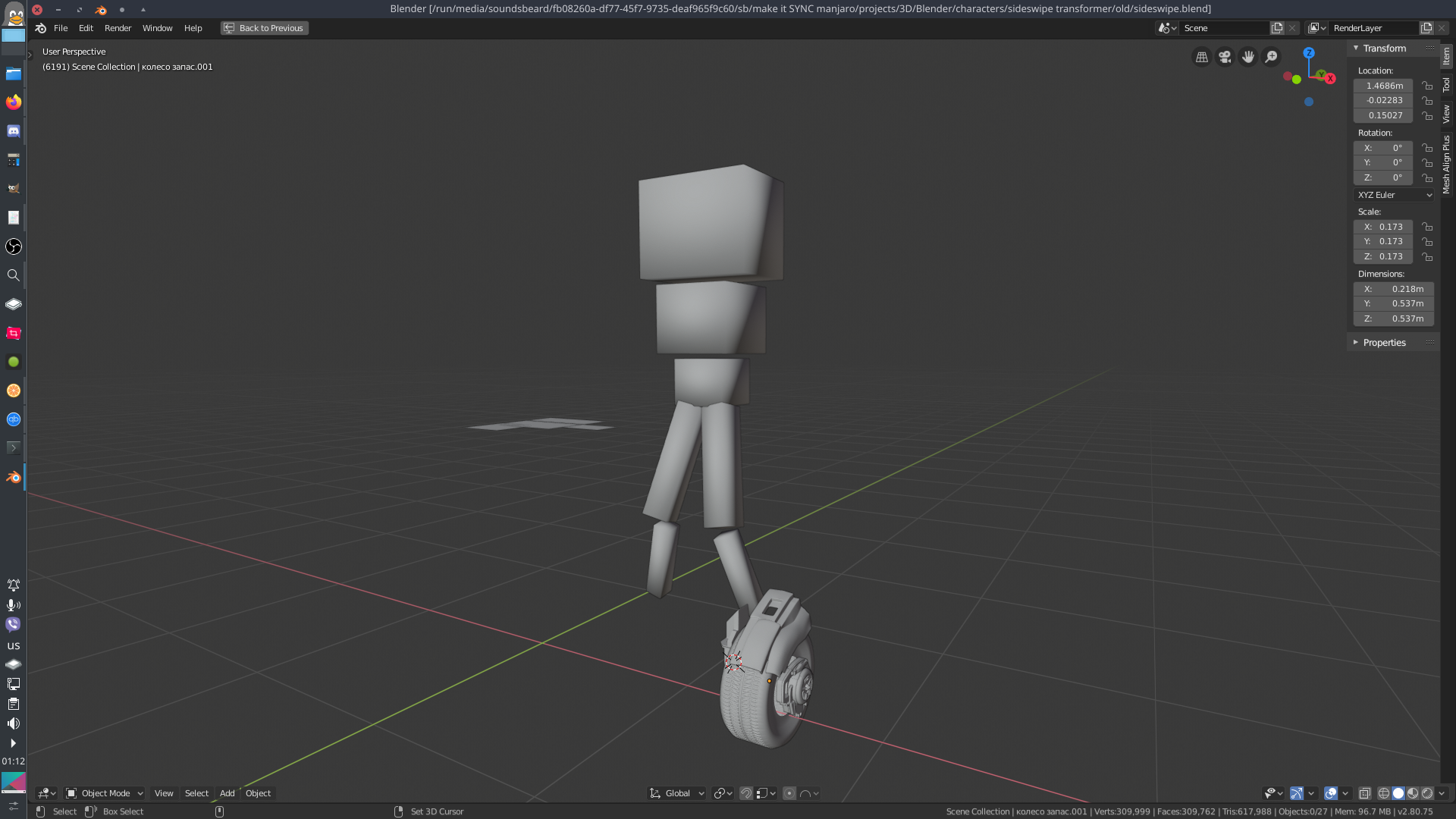The width and height of the screenshot is (1456, 819).
Task: Open the shading options dropdown
Action: click(1442, 793)
